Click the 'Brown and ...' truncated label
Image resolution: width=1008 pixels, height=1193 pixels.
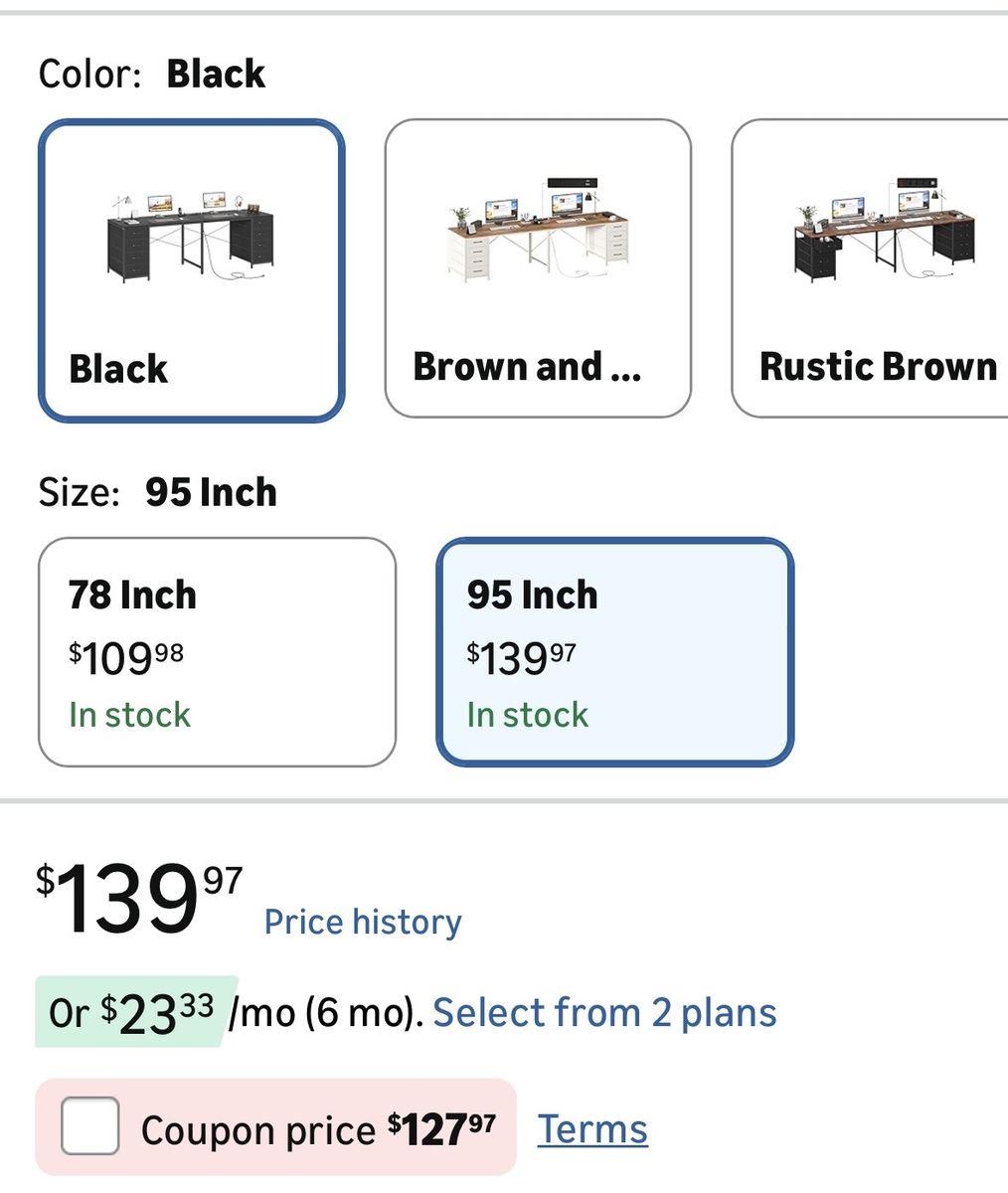click(x=527, y=367)
